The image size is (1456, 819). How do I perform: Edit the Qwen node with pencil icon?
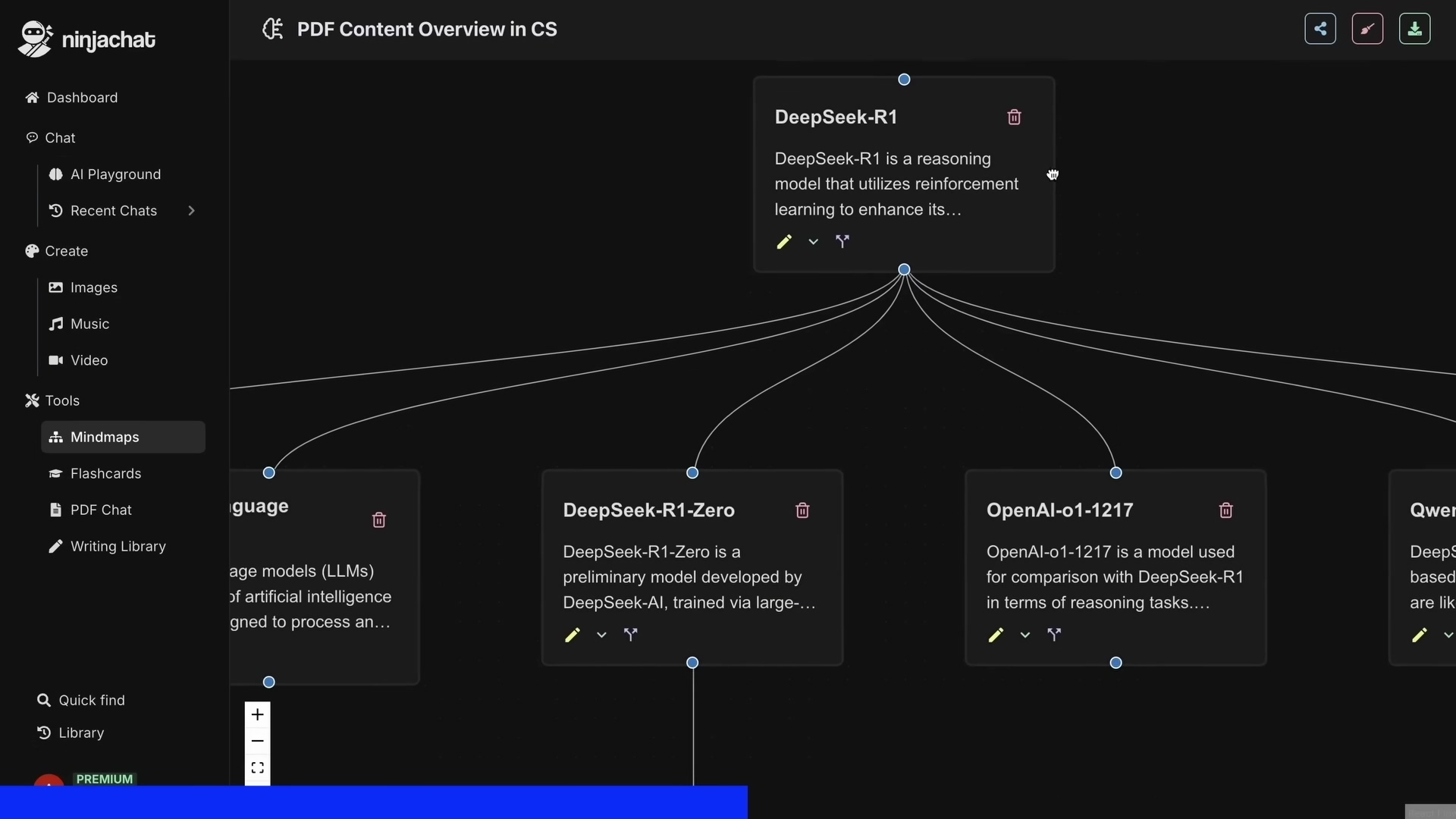point(1420,635)
